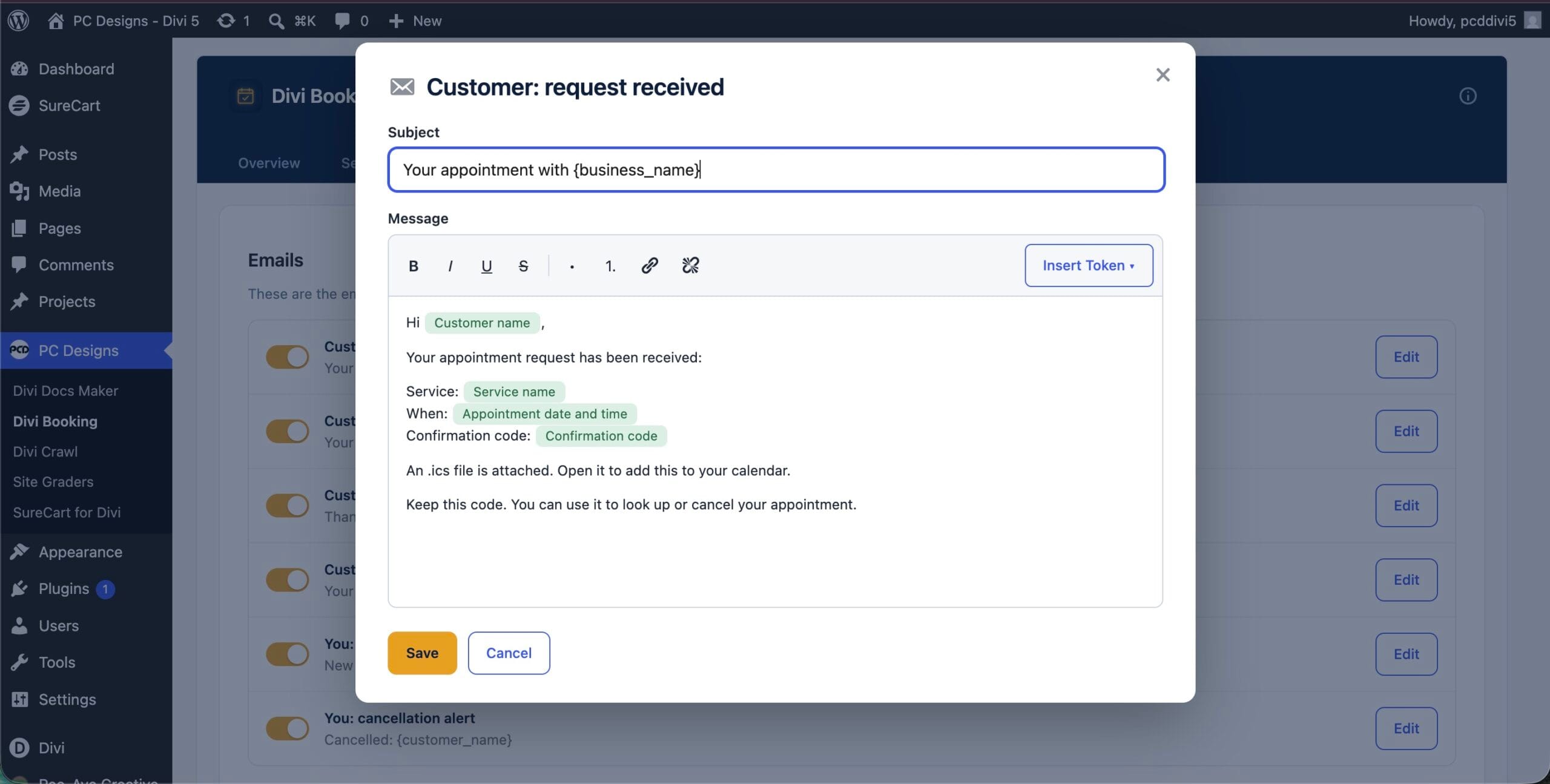Select the Service name token

(x=514, y=392)
